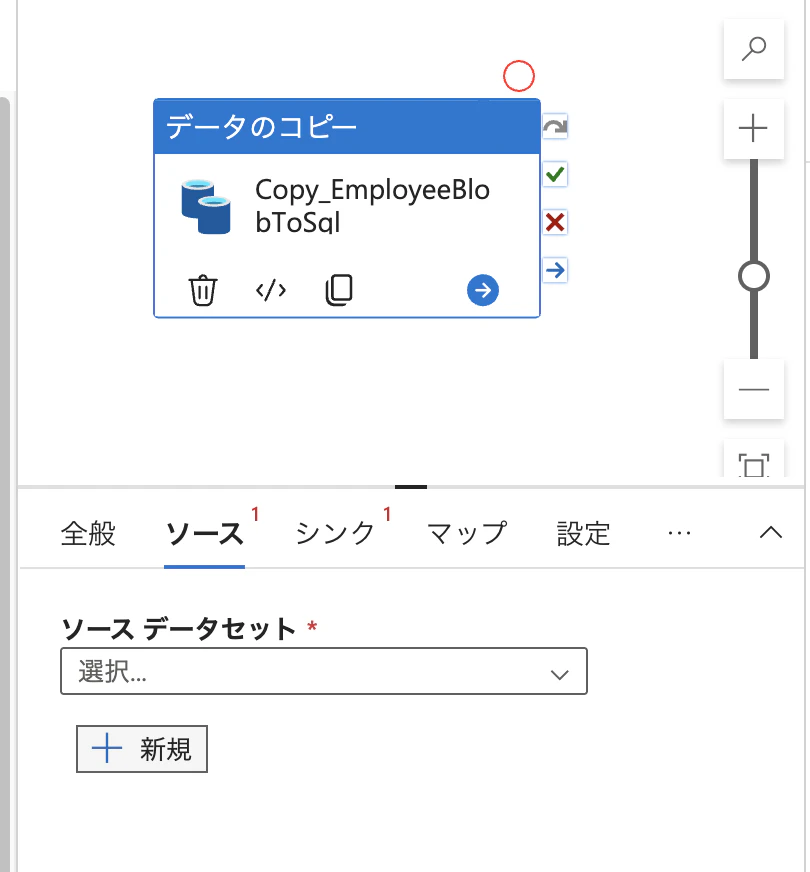
Task: Click the Copy Data activity's blue arrow icon
Action: click(483, 290)
